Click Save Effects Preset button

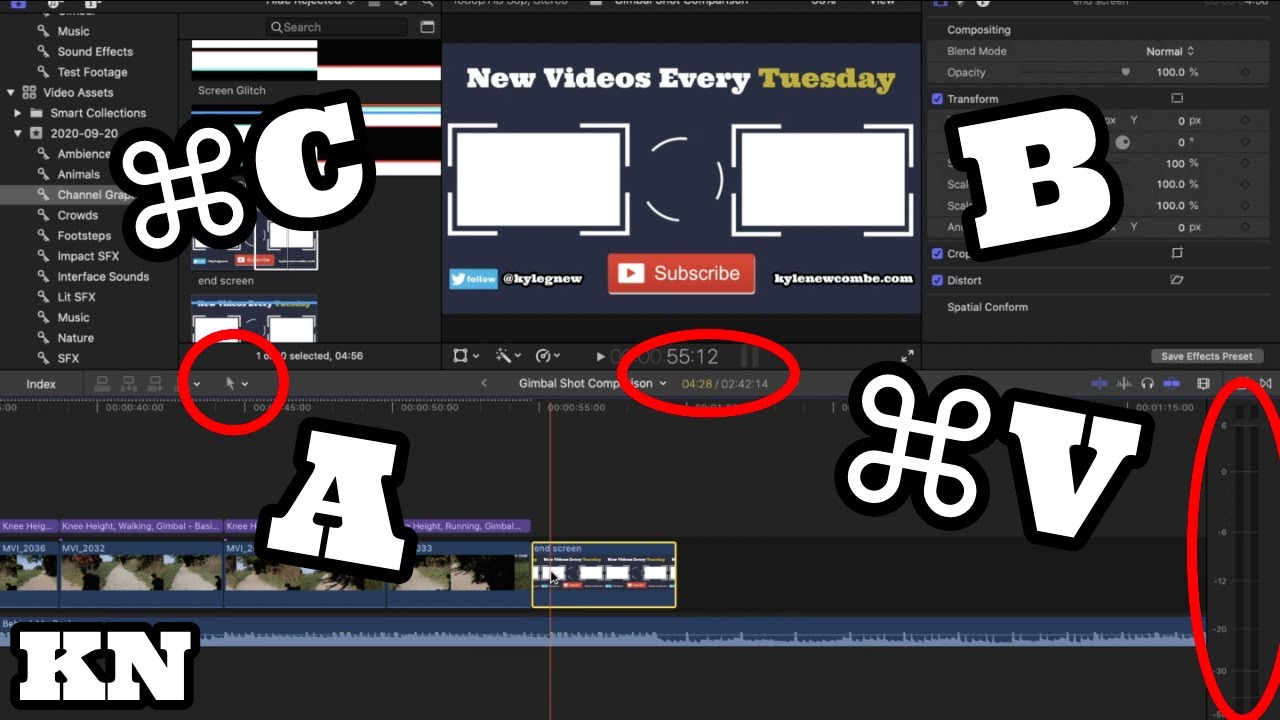[x=1206, y=356]
